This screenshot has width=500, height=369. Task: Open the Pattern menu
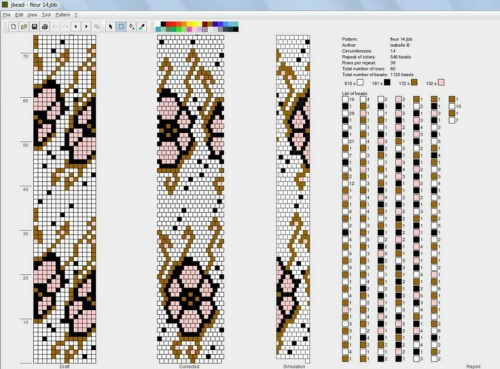coord(63,15)
